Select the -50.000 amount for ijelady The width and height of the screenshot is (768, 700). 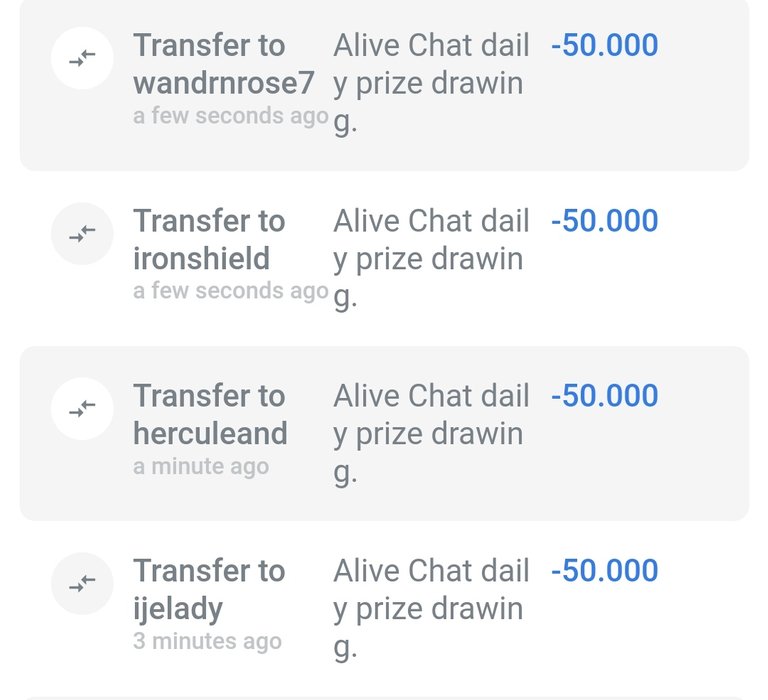pyautogui.click(x=604, y=571)
